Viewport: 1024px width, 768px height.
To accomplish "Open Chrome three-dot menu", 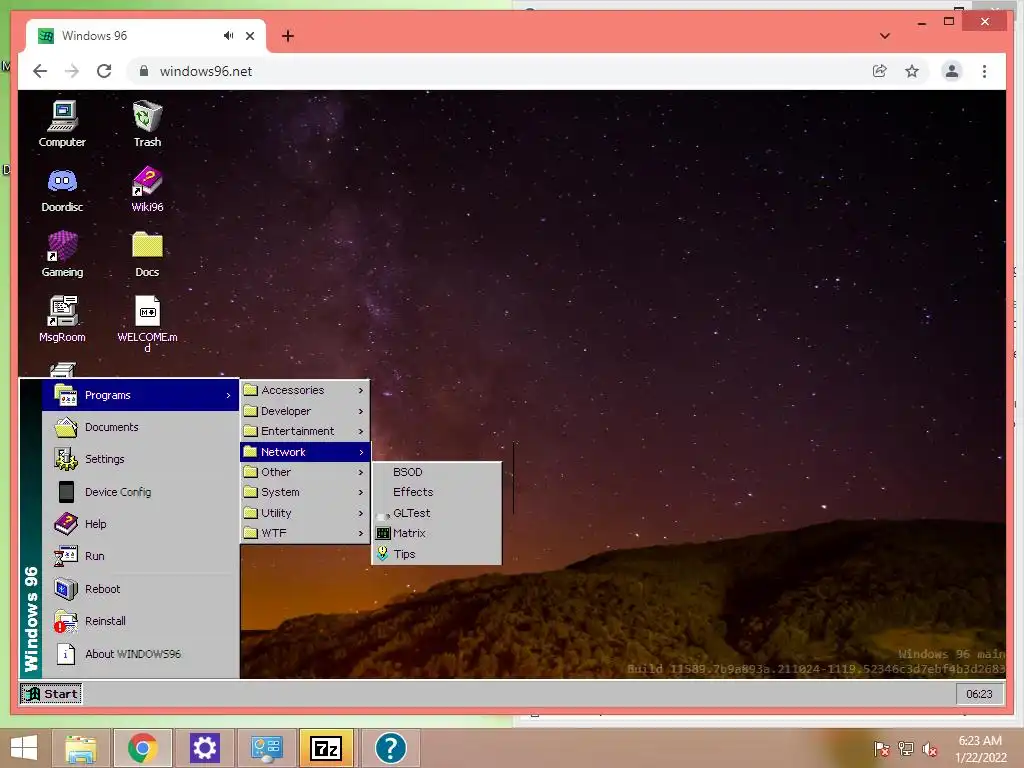I will click(x=984, y=71).
